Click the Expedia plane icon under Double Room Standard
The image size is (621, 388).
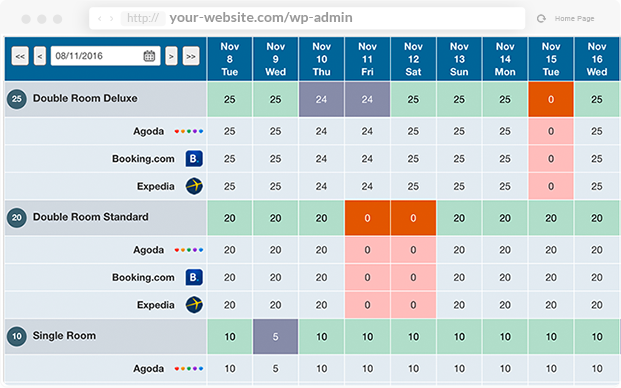(x=194, y=304)
